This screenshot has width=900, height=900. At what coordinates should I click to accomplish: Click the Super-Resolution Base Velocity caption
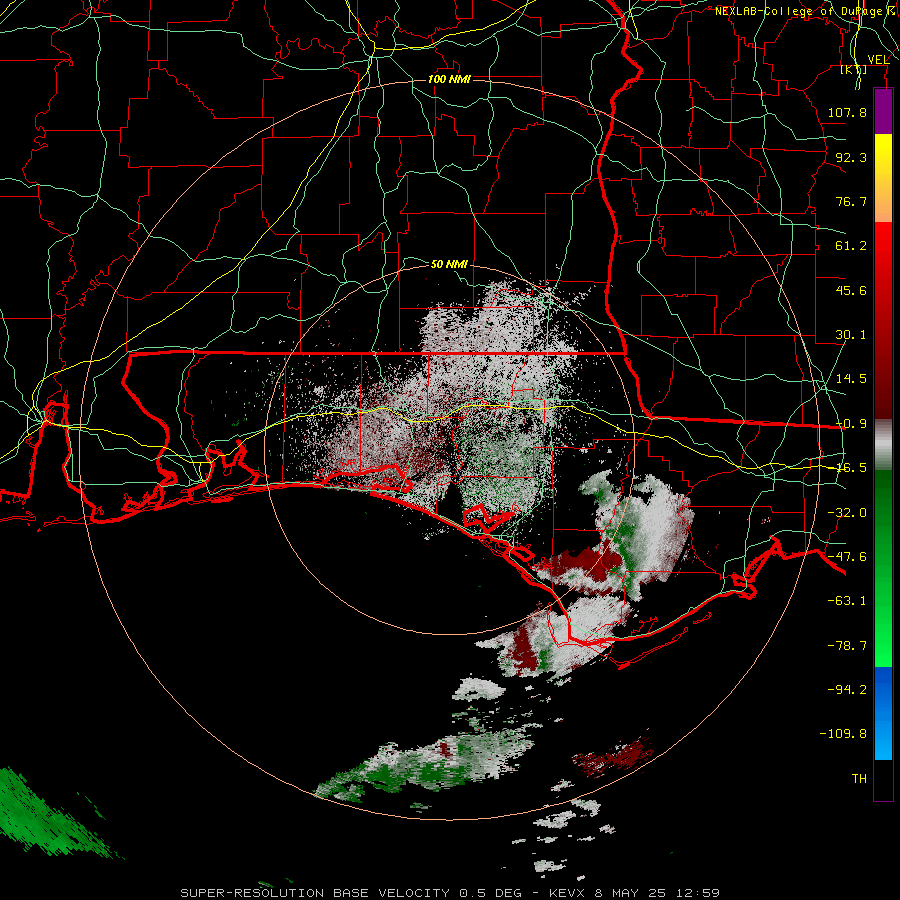coord(450,893)
